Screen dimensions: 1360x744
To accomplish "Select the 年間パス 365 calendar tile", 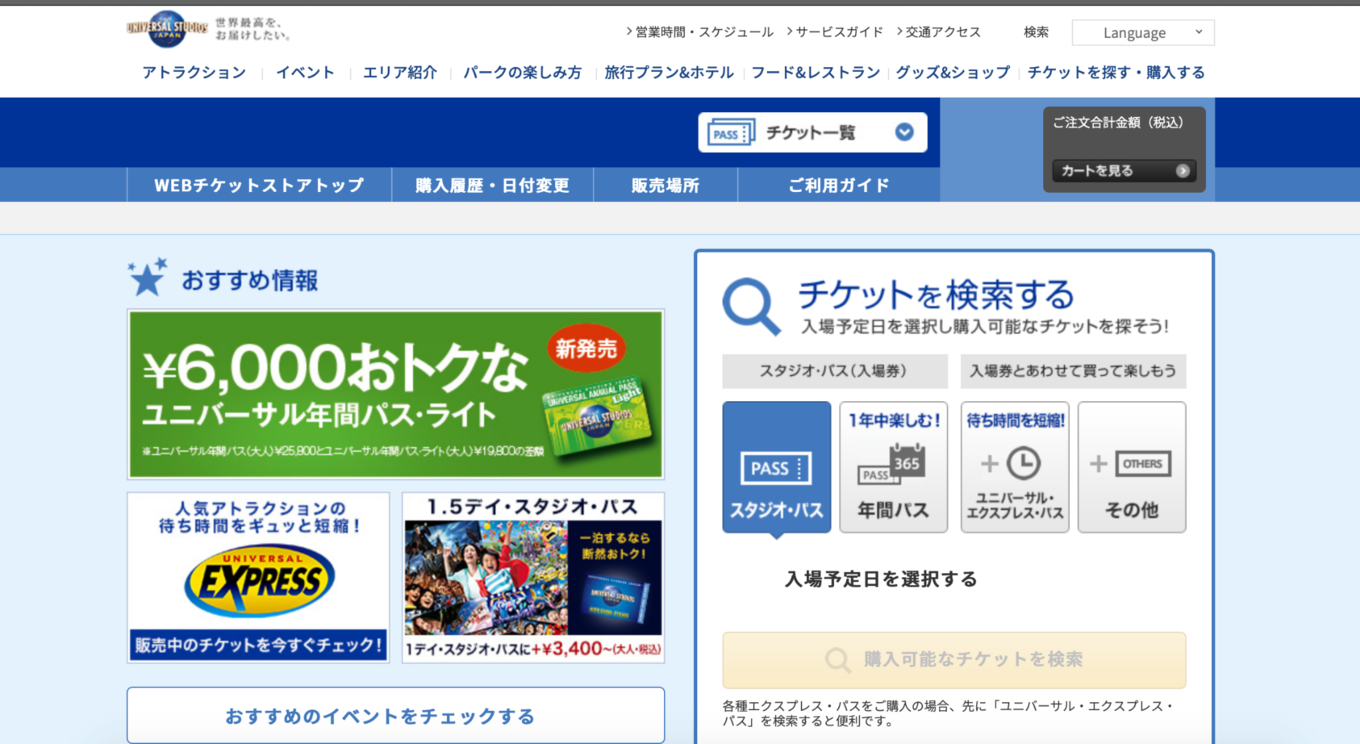I will coord(893,467).
